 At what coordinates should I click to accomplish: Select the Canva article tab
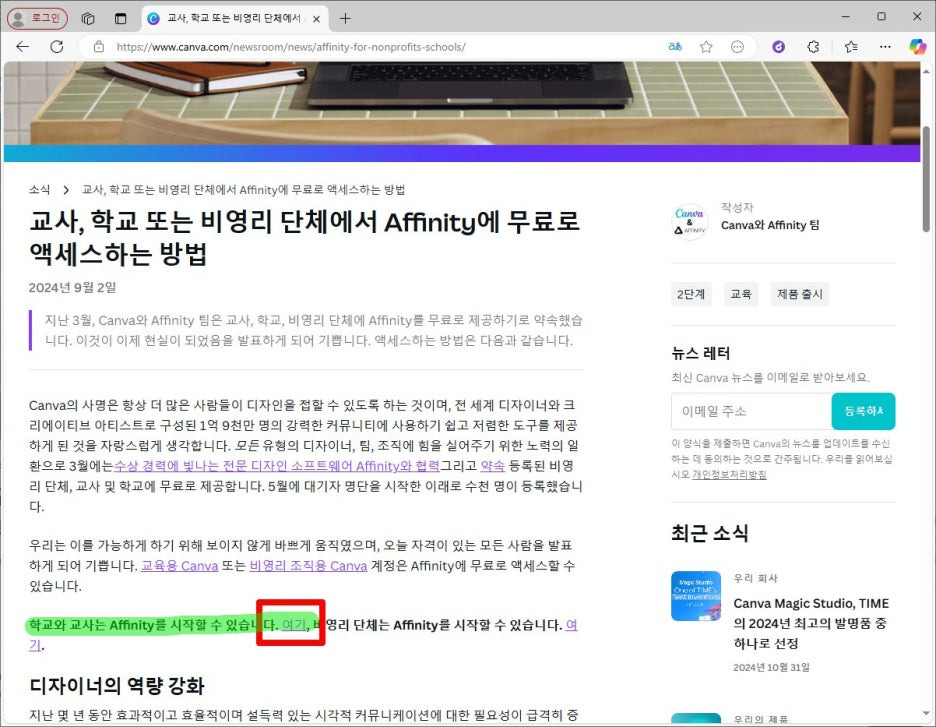pyautogui.click(x=235, y=19)
